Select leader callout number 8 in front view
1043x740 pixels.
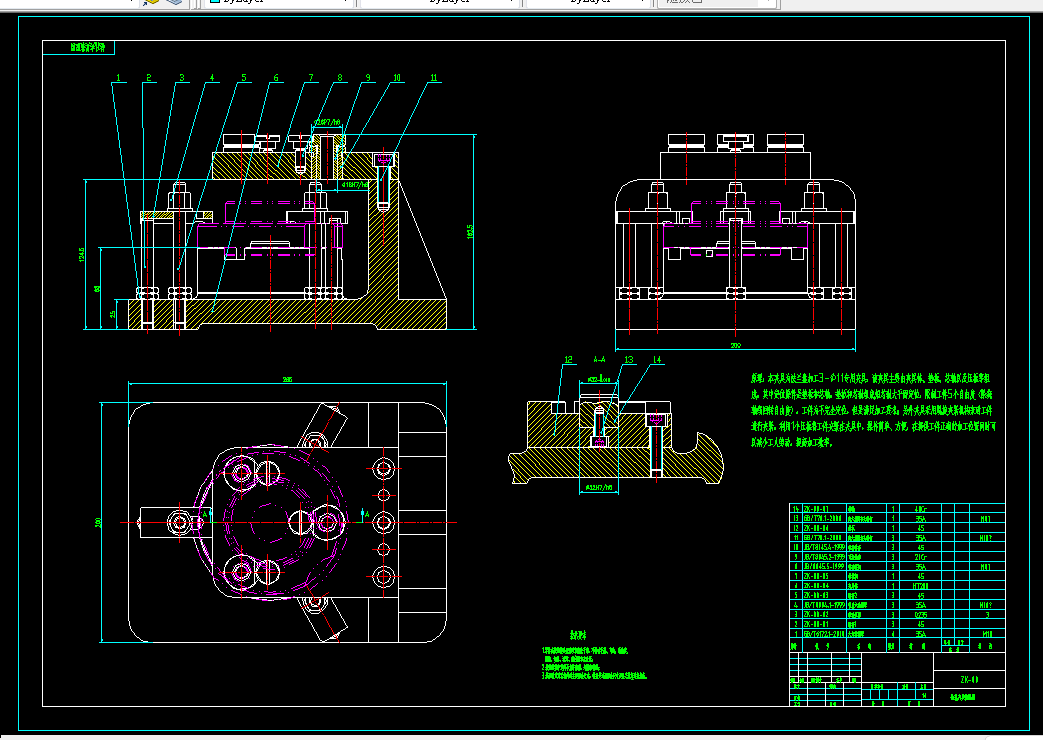[x=339, y=78]
